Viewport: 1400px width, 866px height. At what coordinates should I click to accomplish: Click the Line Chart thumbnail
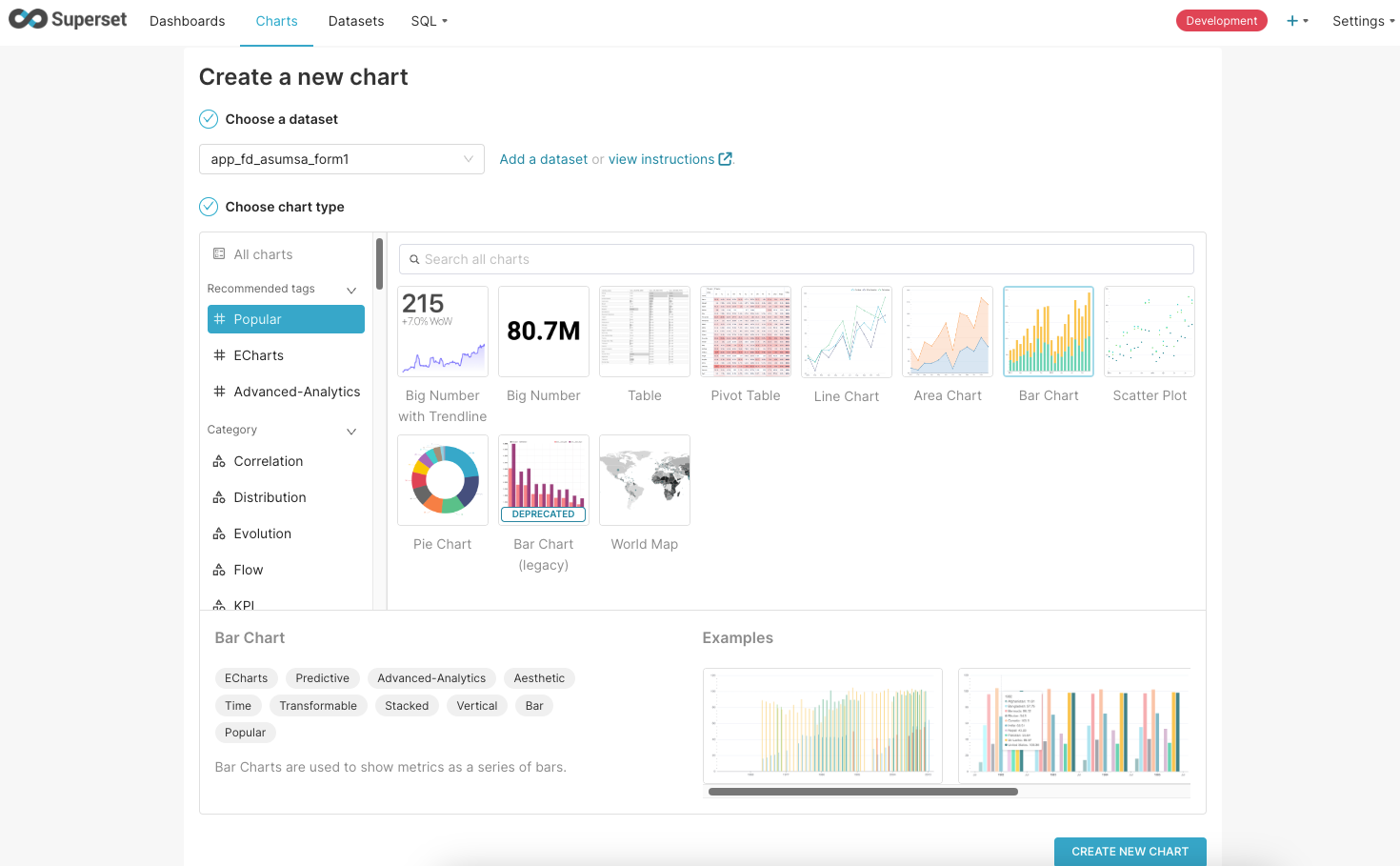pyautogui.click(x=847, y=332)
